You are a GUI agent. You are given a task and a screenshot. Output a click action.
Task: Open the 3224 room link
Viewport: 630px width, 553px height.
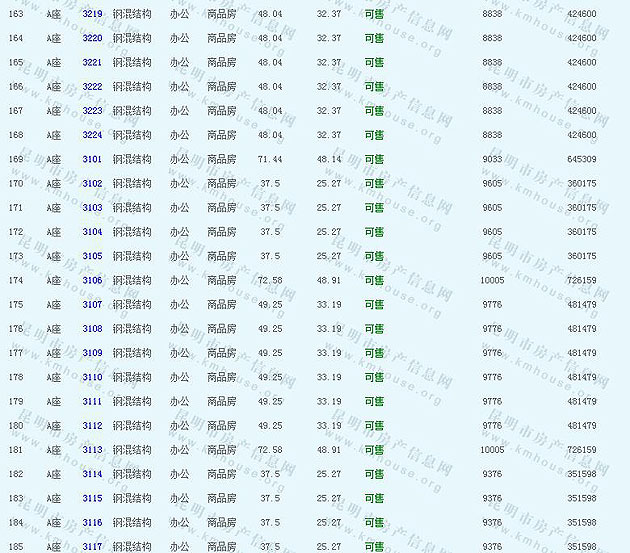point(92,135)
